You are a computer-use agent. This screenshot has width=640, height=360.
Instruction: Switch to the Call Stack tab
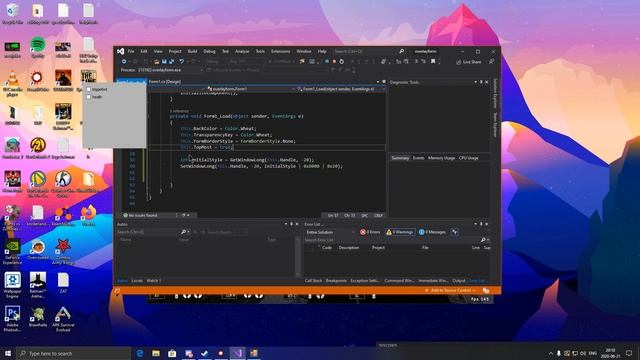(313, 281)
